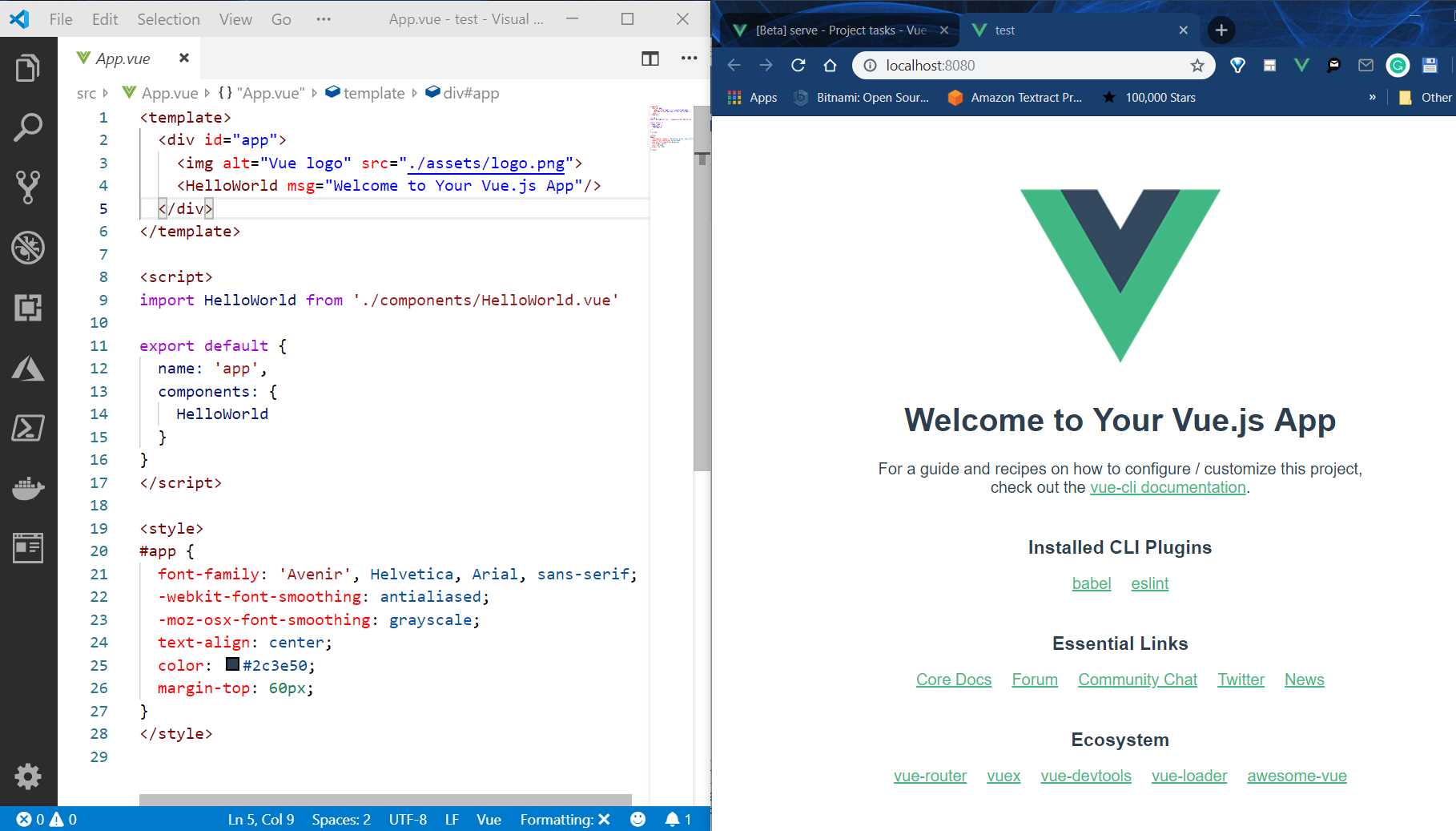Viewport: 1456px width, 831px height.
Task: Click the Core Docs link
Action: point(953,679)
